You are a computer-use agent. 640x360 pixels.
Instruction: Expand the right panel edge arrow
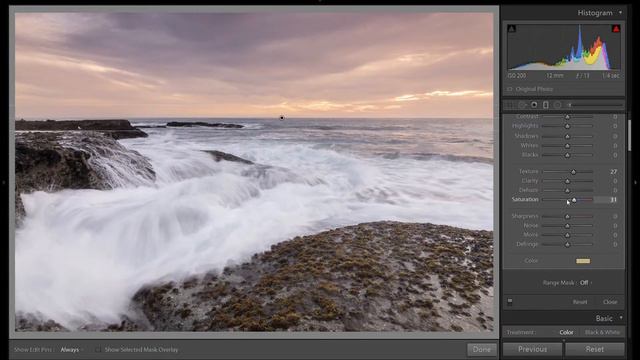636,182
